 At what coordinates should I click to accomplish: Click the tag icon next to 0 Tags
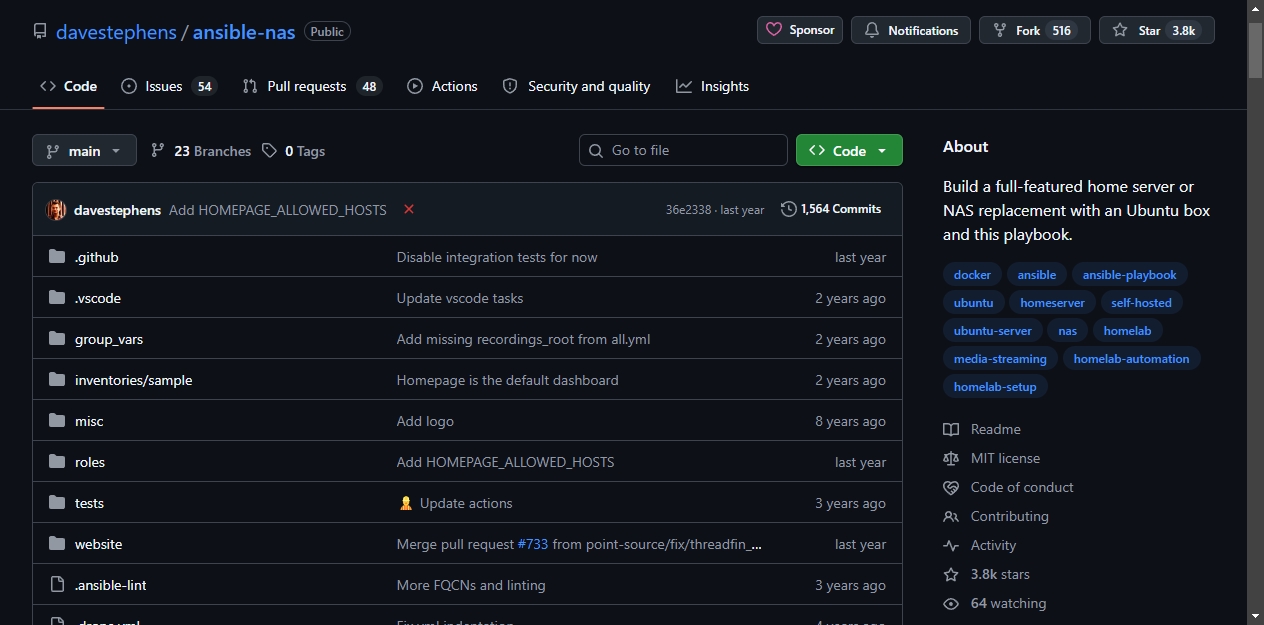pyautogui.click(x=269, y=151)
